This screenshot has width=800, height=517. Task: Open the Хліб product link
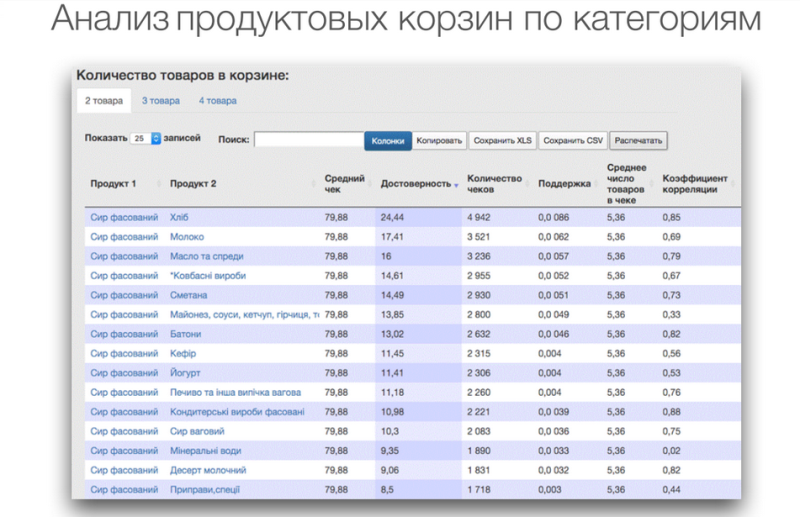180,217
